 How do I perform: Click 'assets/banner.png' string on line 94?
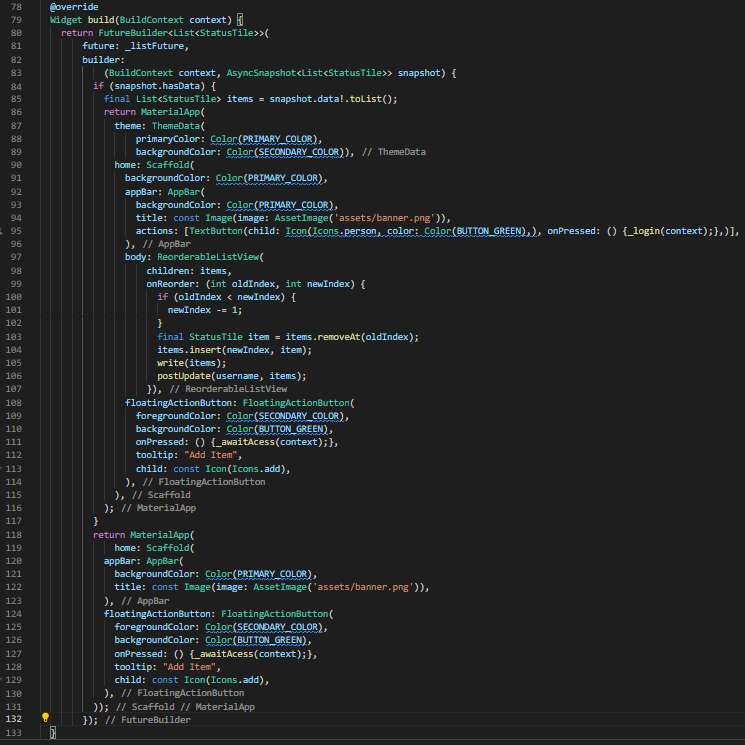click(384, 218)
